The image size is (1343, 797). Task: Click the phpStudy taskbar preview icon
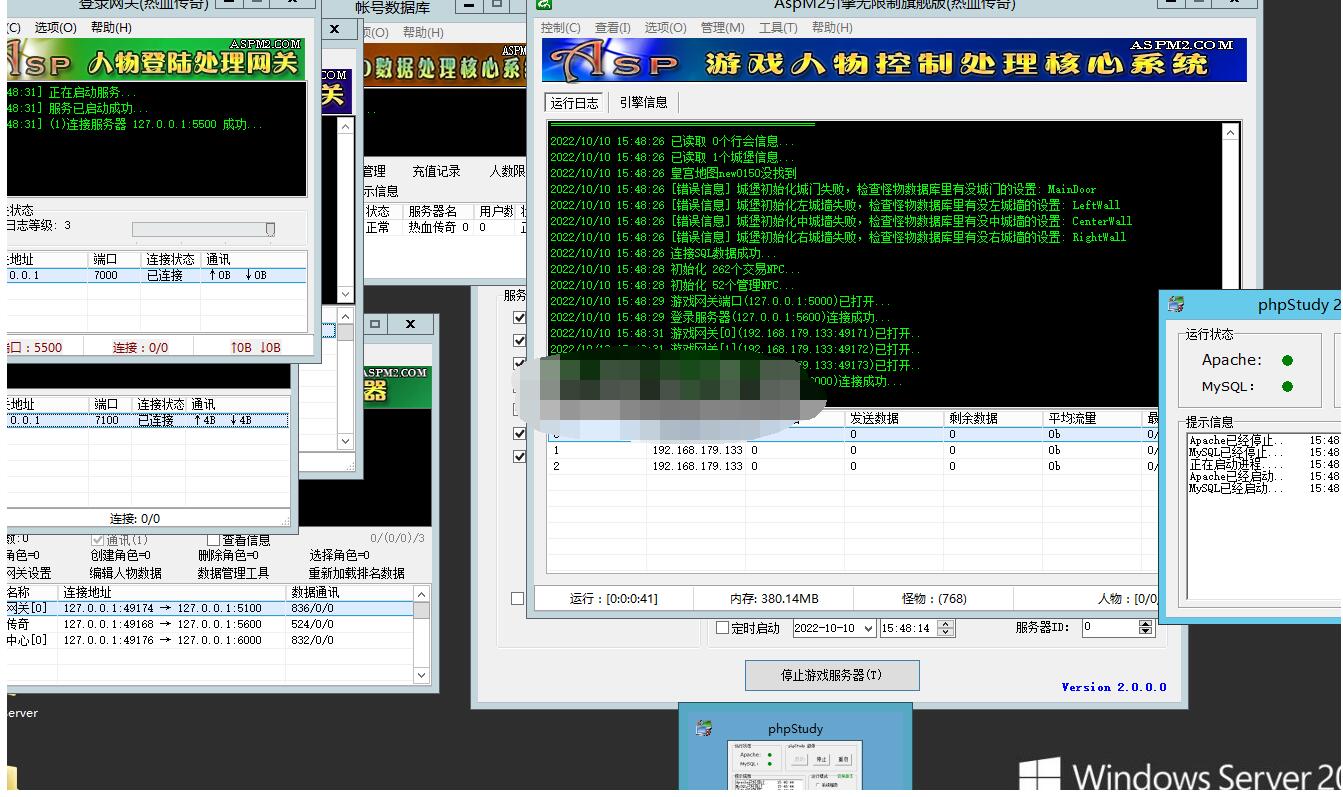coord(704,729)
